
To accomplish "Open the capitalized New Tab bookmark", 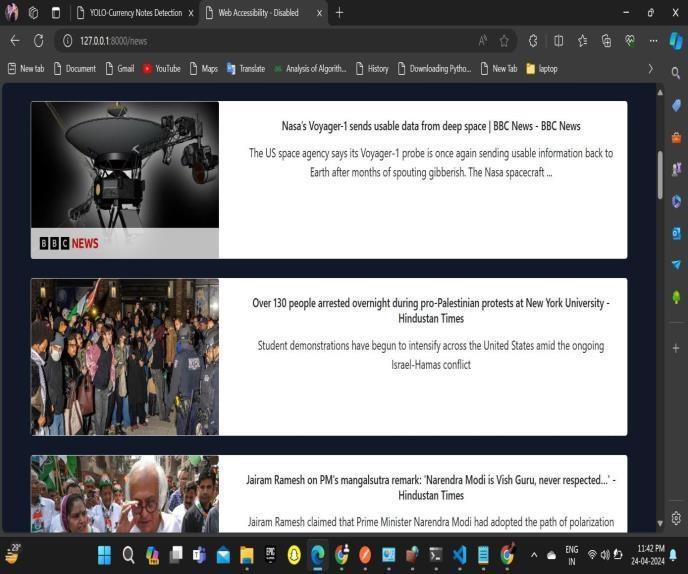I will [499, 68].
